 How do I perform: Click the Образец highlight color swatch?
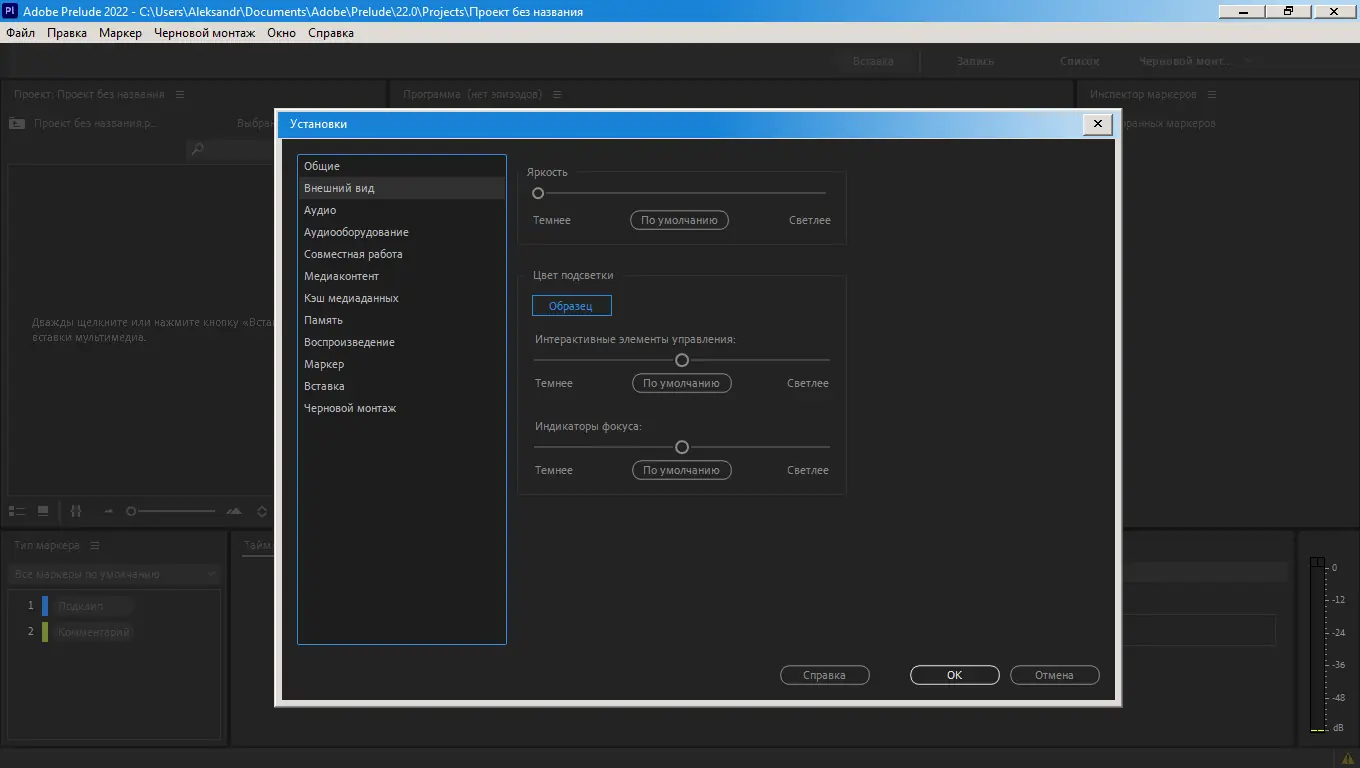pos(571,306)
